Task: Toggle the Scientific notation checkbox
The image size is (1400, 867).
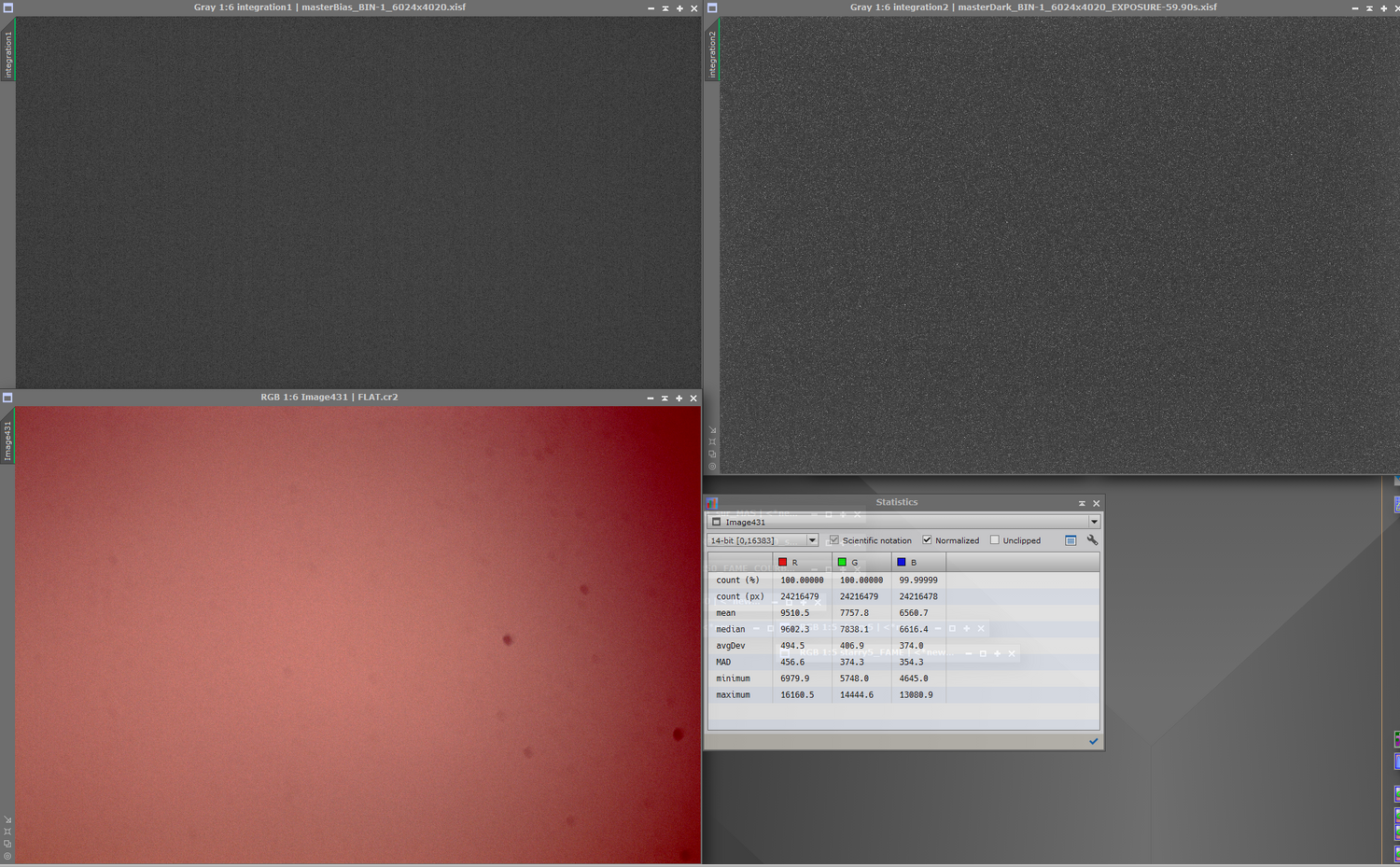Action: (x=834, y=540)
